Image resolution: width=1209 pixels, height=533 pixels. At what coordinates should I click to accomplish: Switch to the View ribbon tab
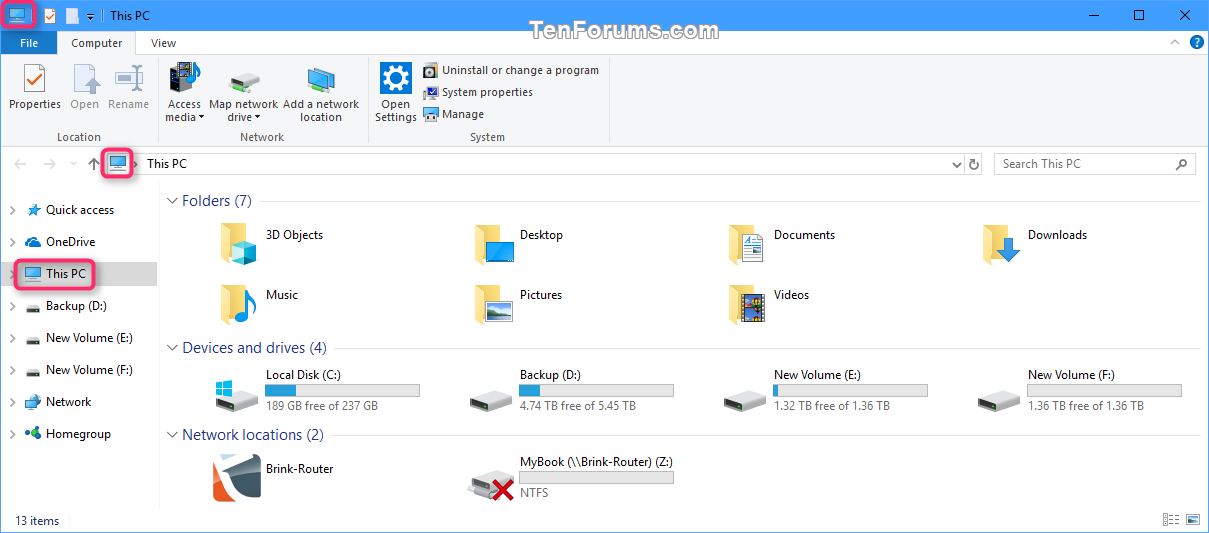click(x=163, y=43)
